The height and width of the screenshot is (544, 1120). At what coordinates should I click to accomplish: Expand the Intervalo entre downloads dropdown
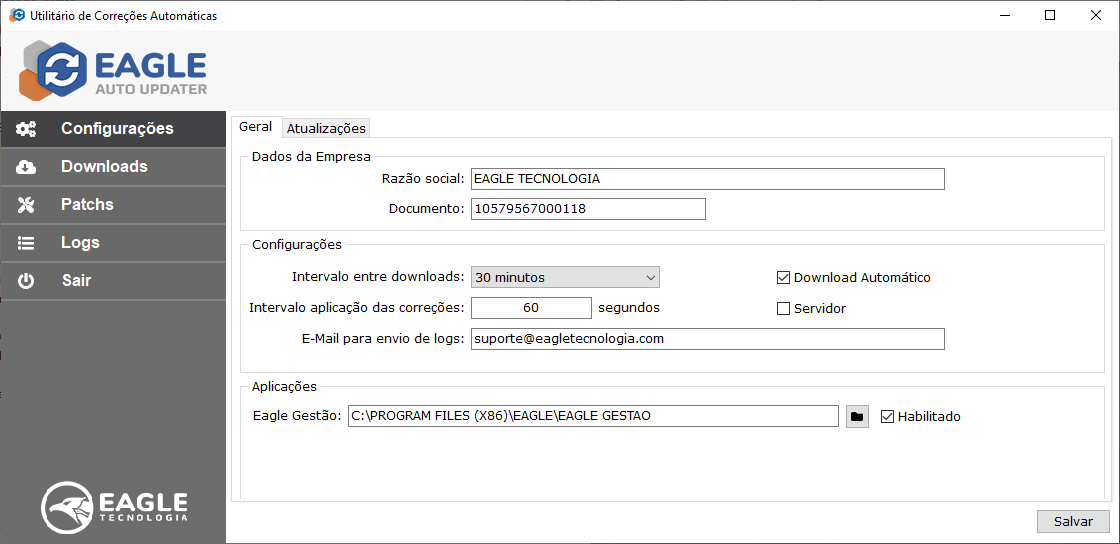point(565,277)
